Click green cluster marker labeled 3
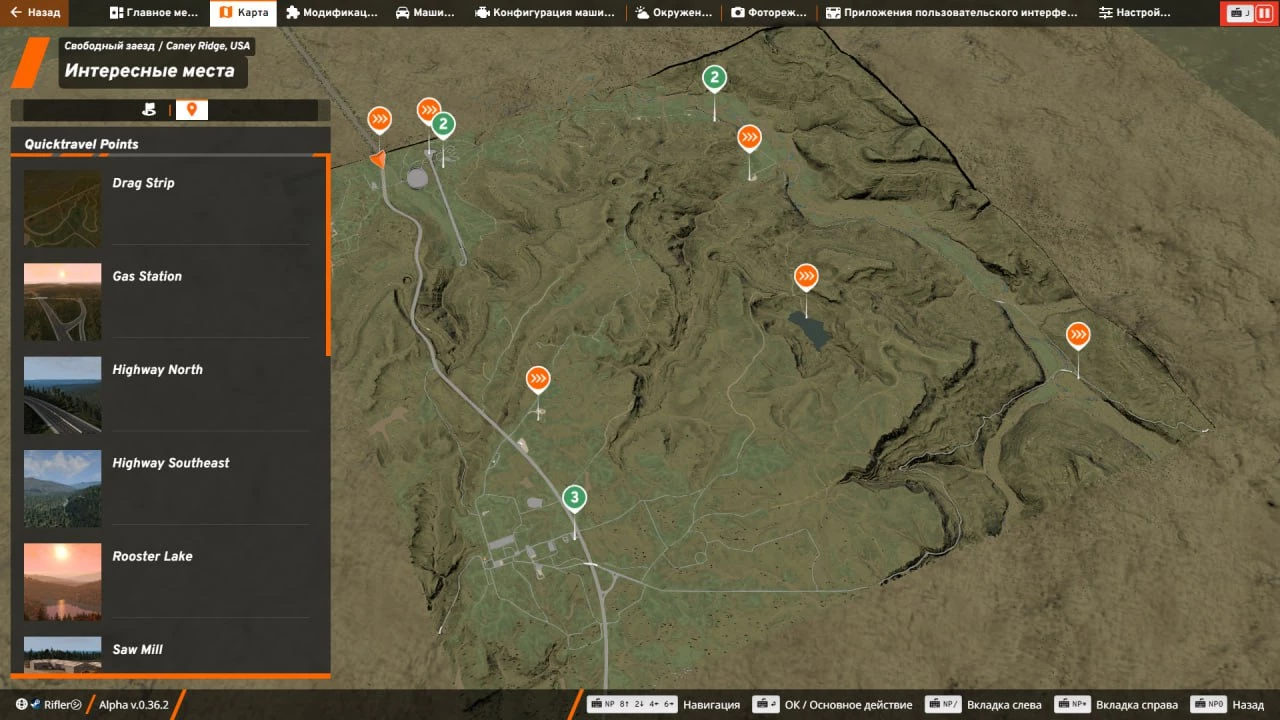The height and width of the screenshot is (720, 1280). (574, 497)
